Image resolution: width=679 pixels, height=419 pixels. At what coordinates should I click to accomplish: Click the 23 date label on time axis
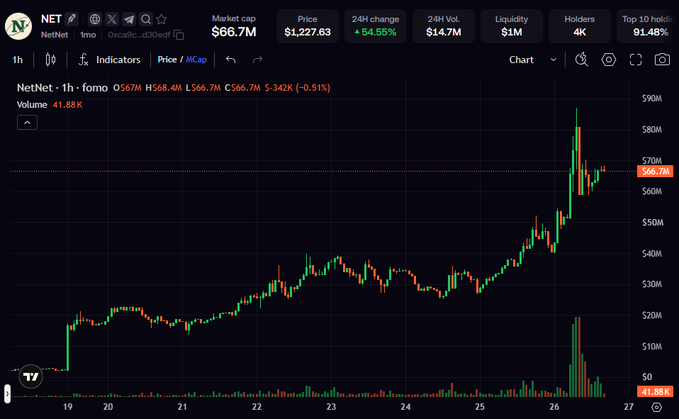click(331, 407)
